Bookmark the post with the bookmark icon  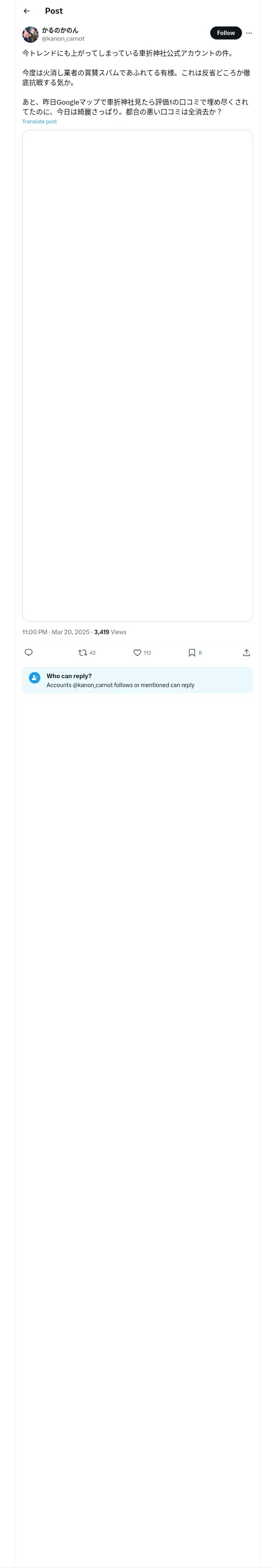pyautogui.click(x=191, y=653)
